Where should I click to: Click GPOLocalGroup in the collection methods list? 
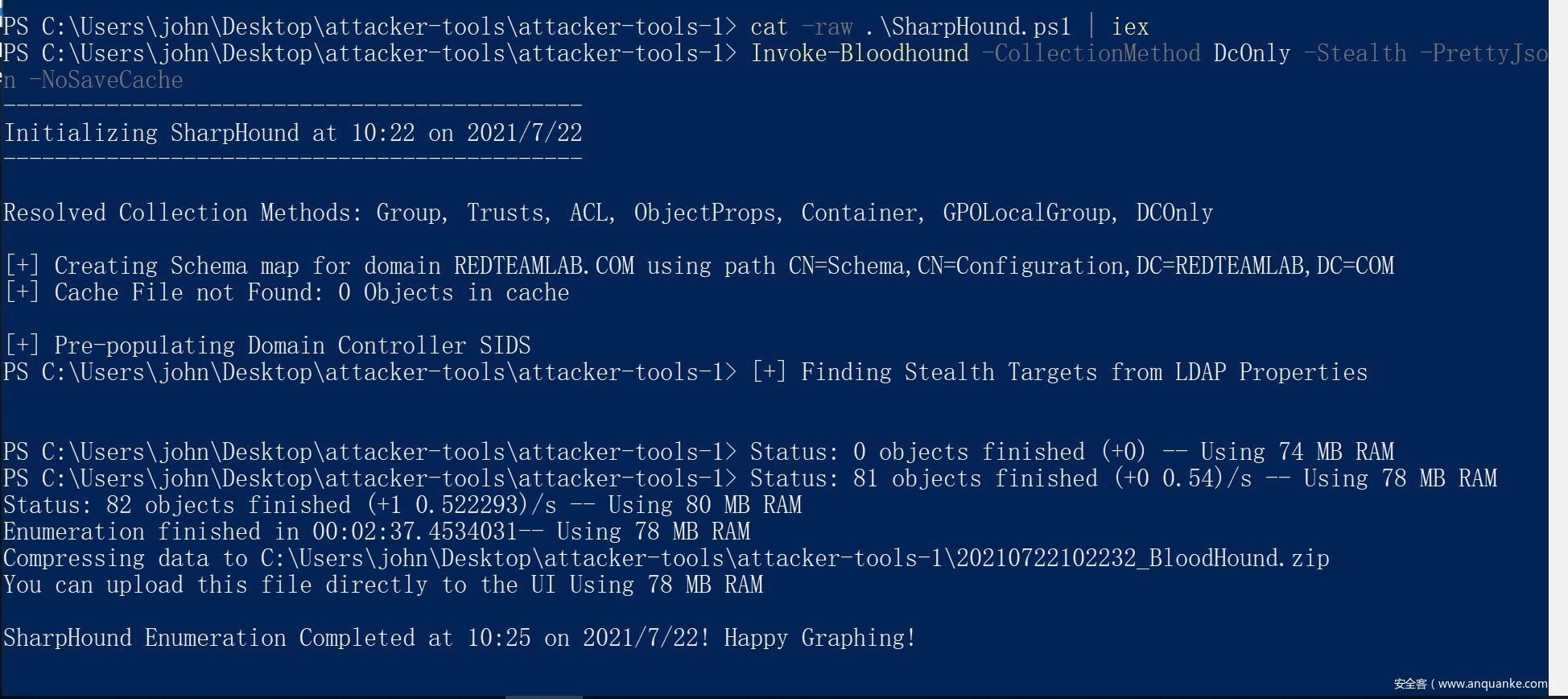click(x=1030, y=213)
